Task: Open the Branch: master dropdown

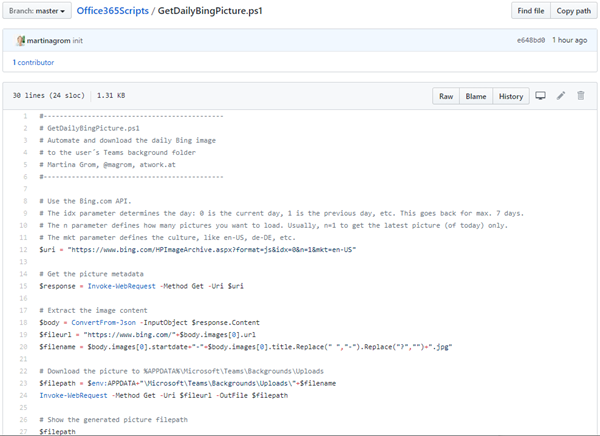Action: click(38, 10)
